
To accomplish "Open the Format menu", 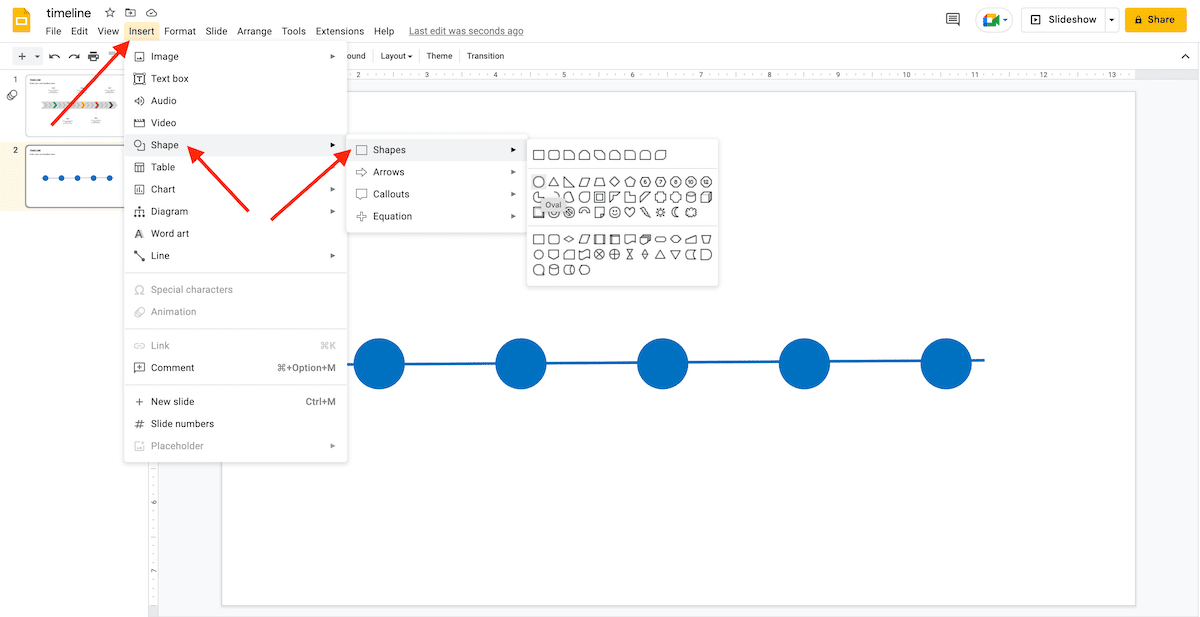I will pyautogui.click(x=180, y=31).
